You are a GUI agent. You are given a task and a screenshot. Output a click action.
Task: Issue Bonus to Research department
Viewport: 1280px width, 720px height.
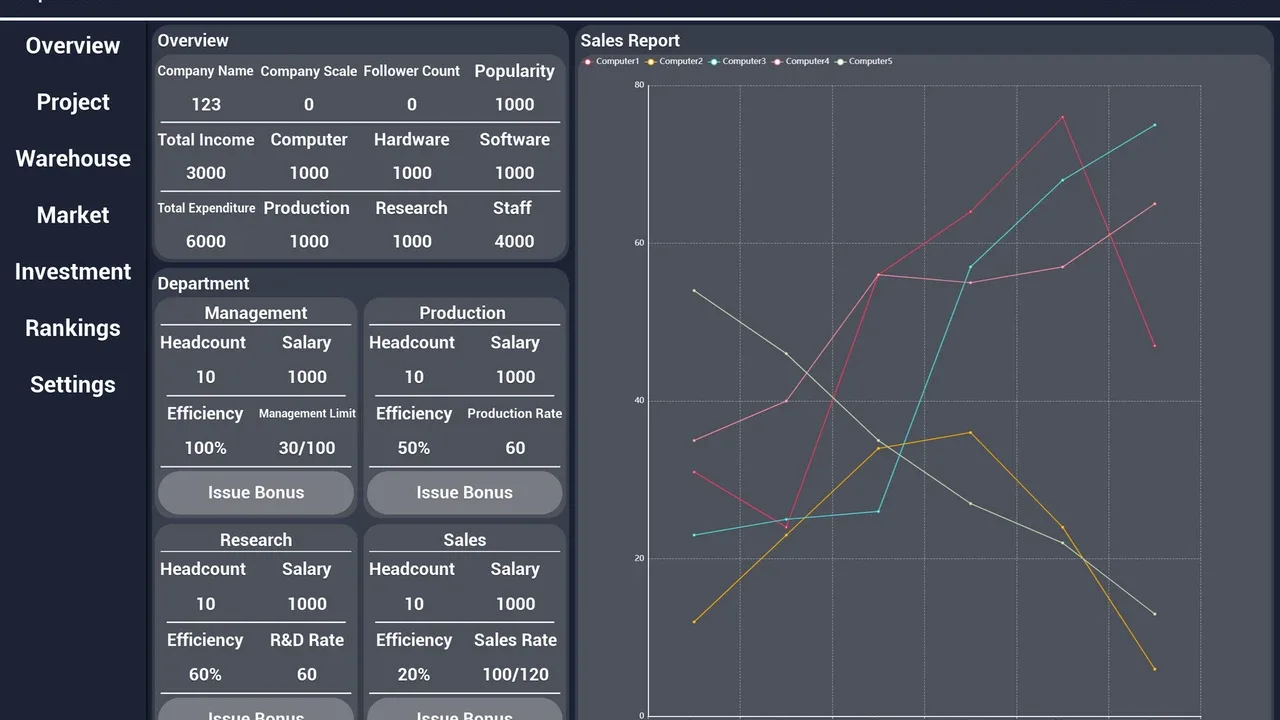click(x=256, y=709)
